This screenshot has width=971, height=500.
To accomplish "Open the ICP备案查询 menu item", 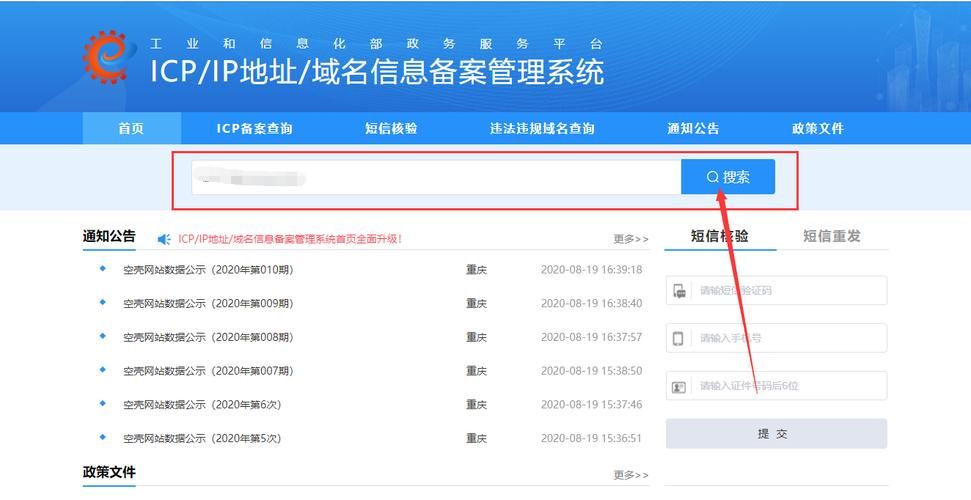I will tap(255, 128).
